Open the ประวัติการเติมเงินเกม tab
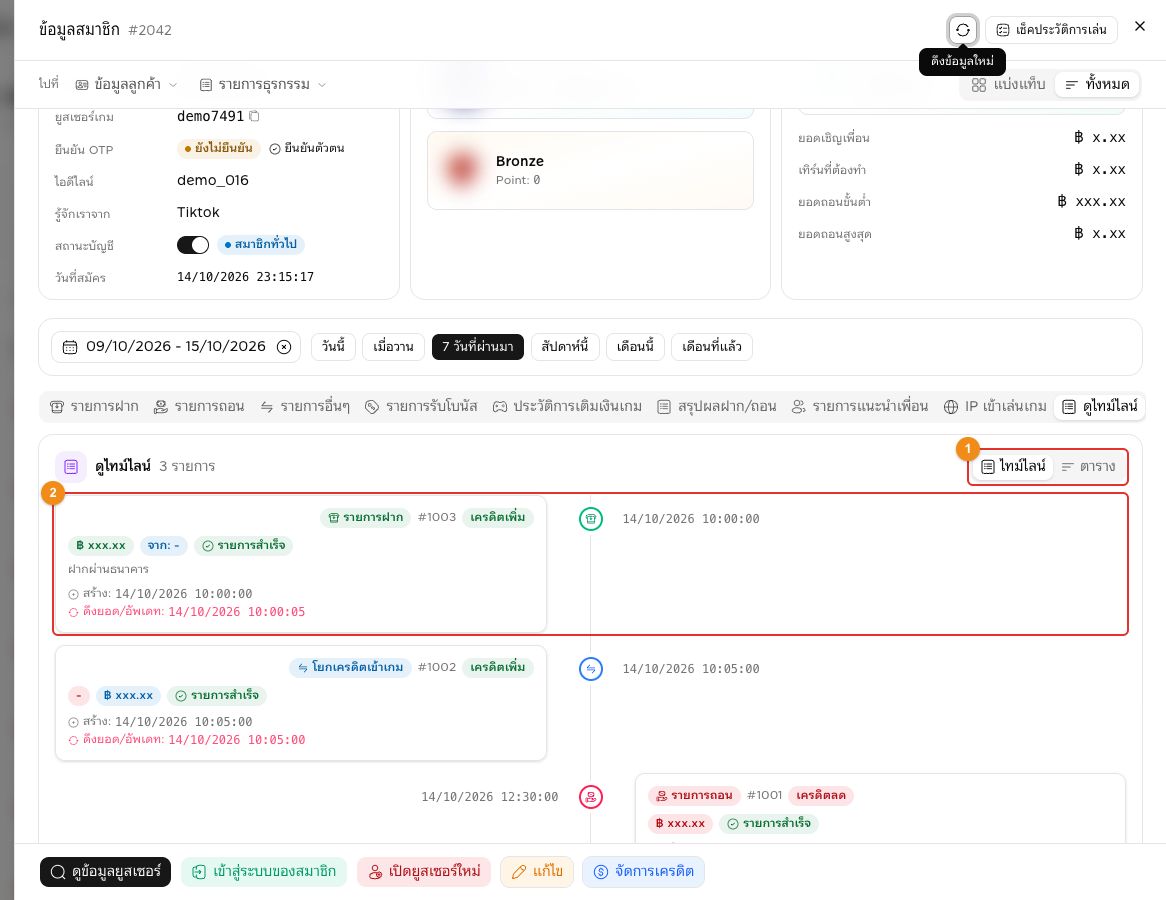Image resolution: width=1166 pixels, height=900 pixels. (x=567, y=406)
